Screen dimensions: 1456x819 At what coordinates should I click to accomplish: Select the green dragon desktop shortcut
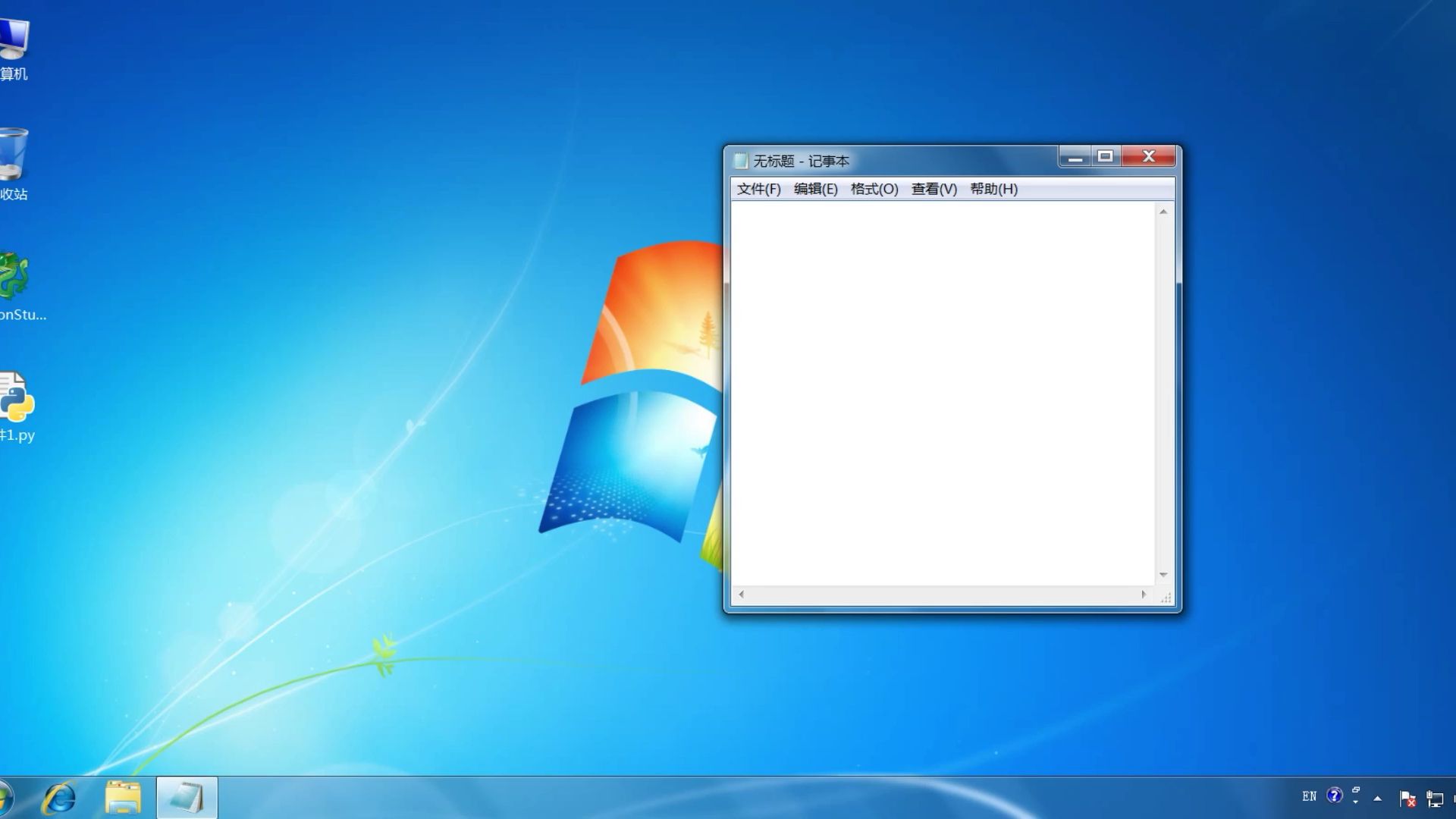point(14,277)
